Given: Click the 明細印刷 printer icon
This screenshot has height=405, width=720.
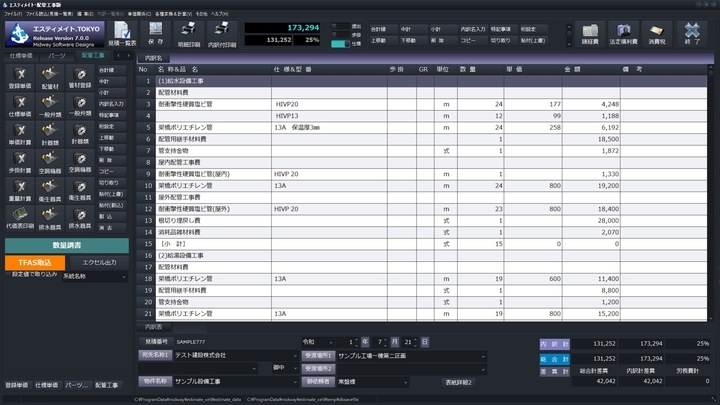Looking at the screenshot, I should click(x=189, y=34).
